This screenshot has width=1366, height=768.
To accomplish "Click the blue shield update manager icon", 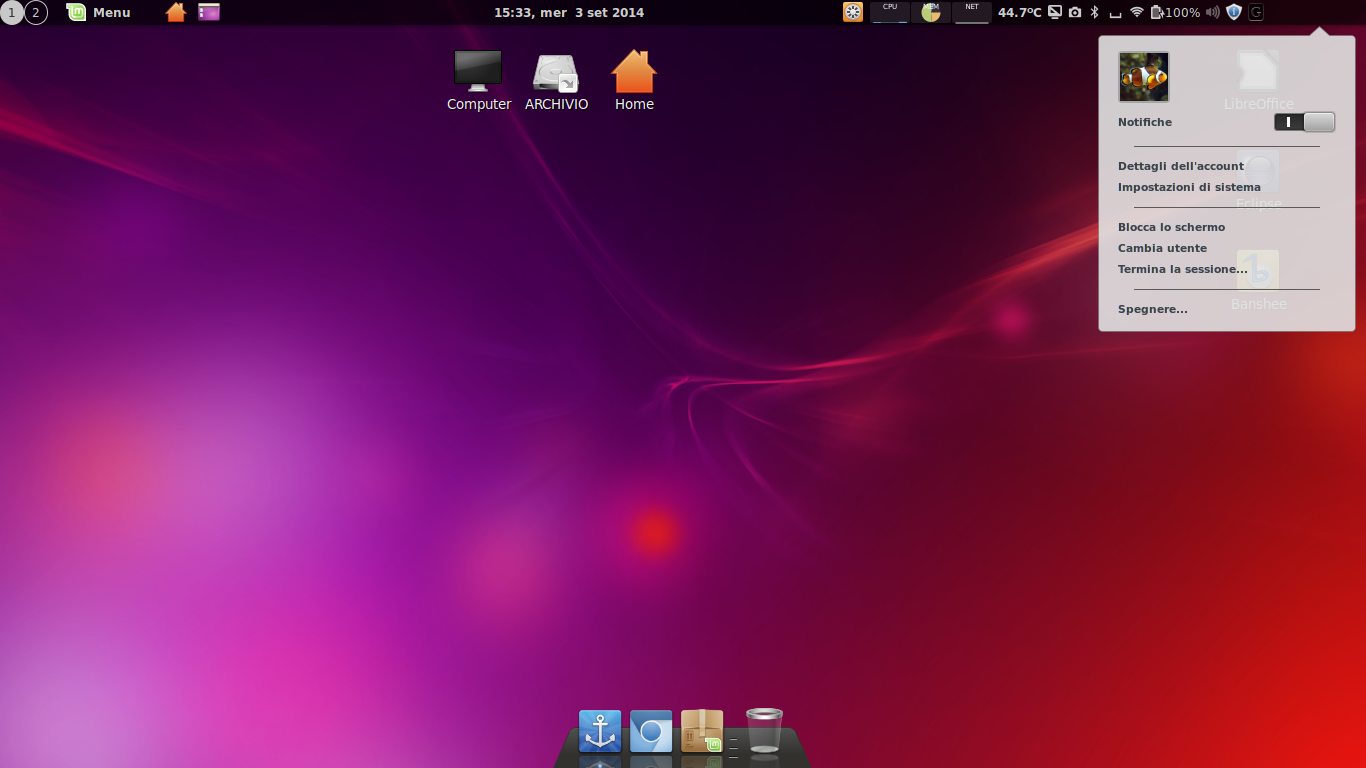I will (x=1234, y=12).
